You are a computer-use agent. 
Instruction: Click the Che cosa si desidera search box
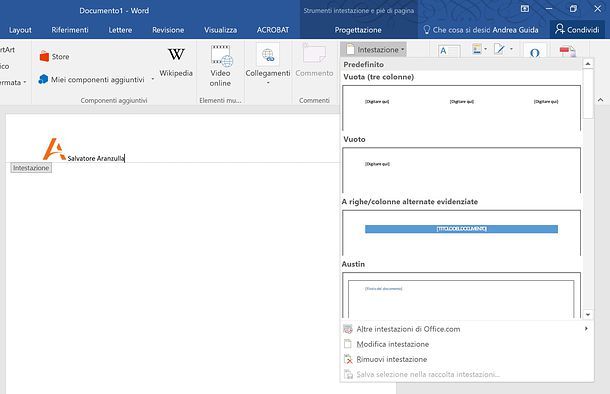click(x=456, y=30)
